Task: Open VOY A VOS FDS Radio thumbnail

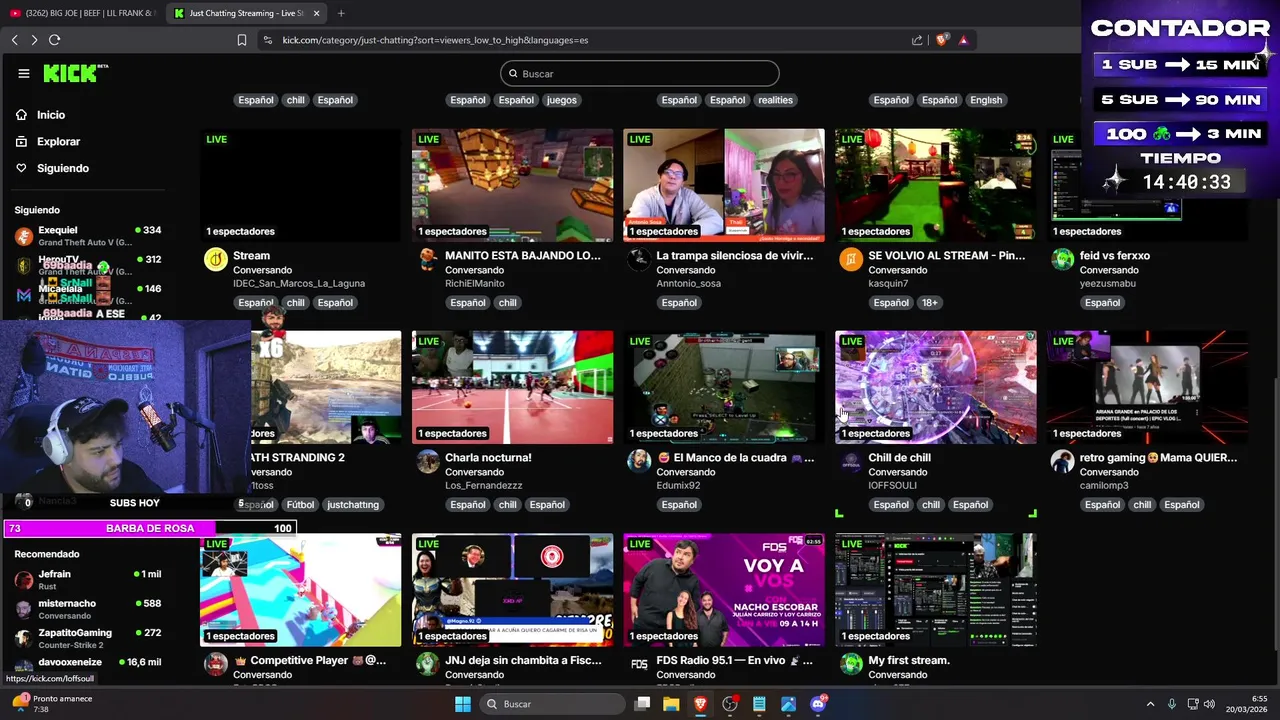Action: pos(724,590)
